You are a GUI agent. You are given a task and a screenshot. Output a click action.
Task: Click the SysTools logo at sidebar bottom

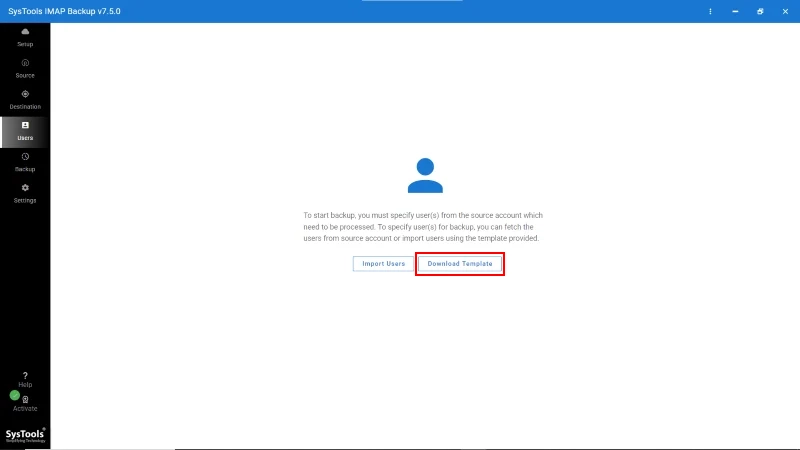(26, 435)
